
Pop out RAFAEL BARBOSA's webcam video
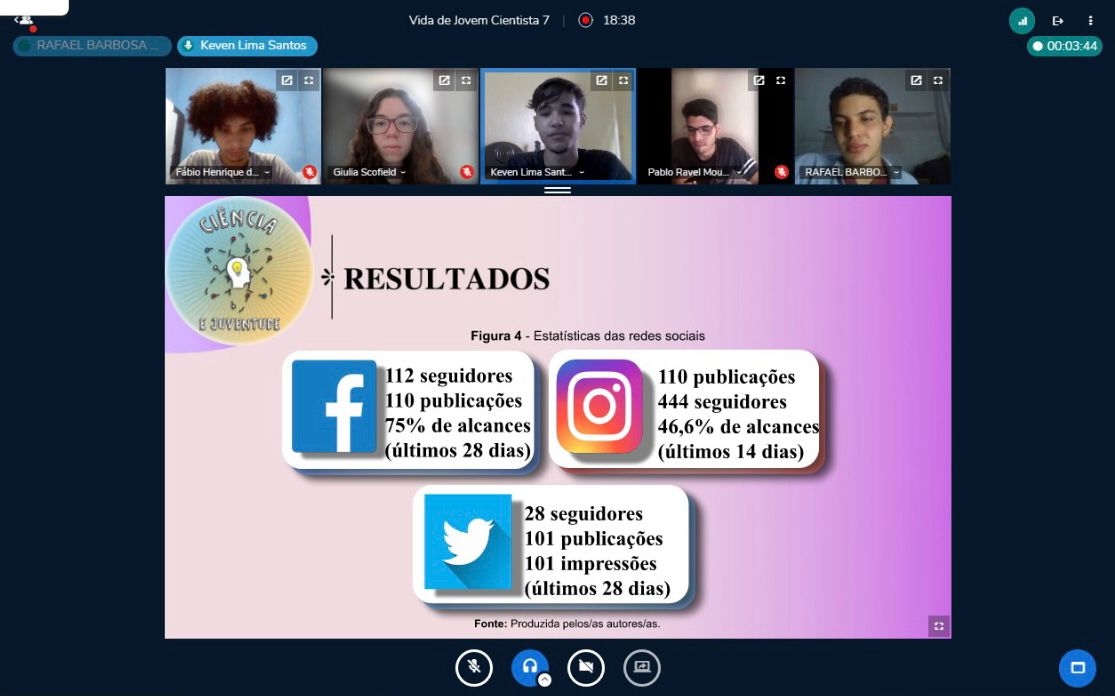[916, 80]
